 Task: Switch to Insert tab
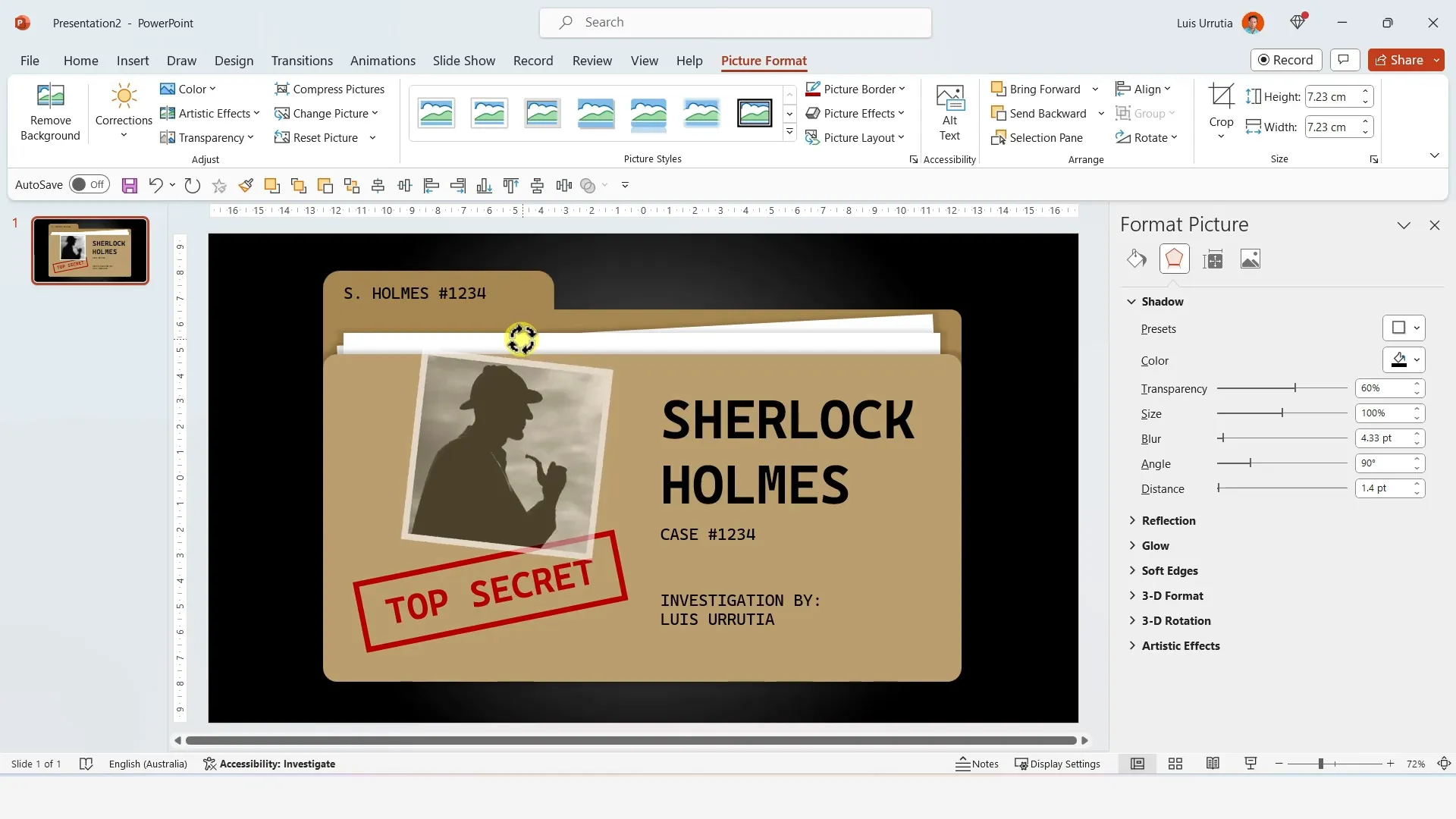pyautogui.click(x=133, y=61)
